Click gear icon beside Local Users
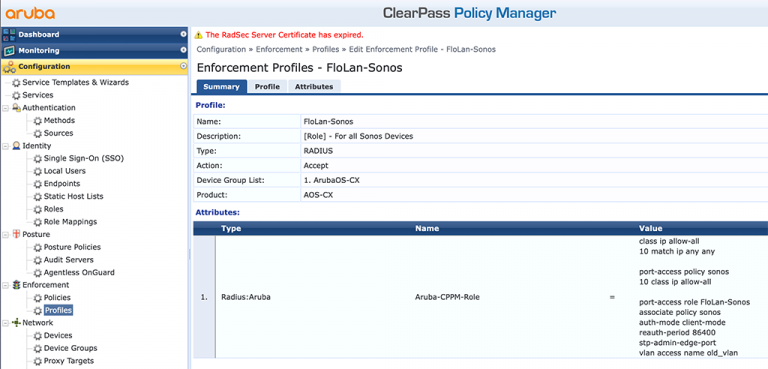The image size is (768, 369). point(38,172)
